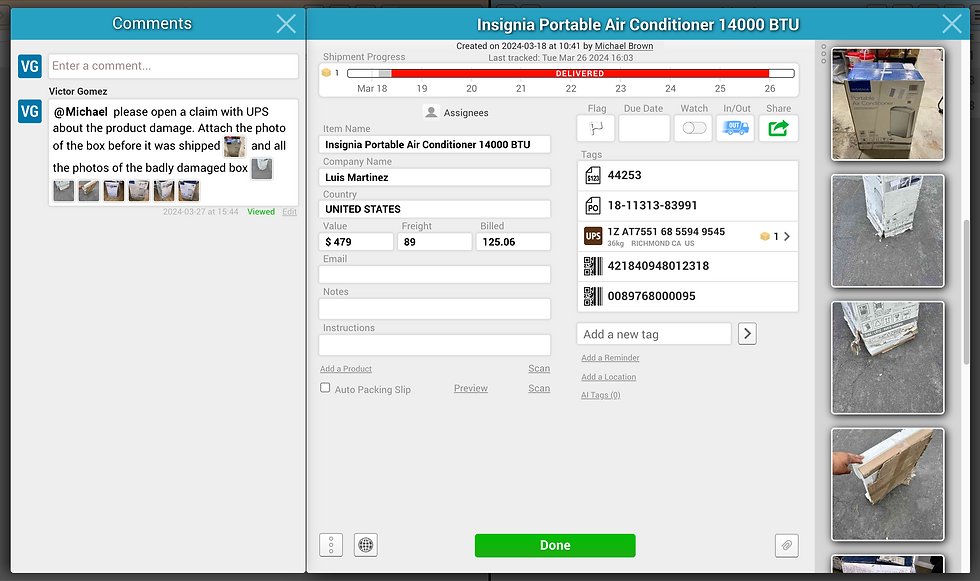Viewport: 980px width, 581px height.
Task: Click the package icon beside Shipment Progress count
Action: click(x=326, y=73)
